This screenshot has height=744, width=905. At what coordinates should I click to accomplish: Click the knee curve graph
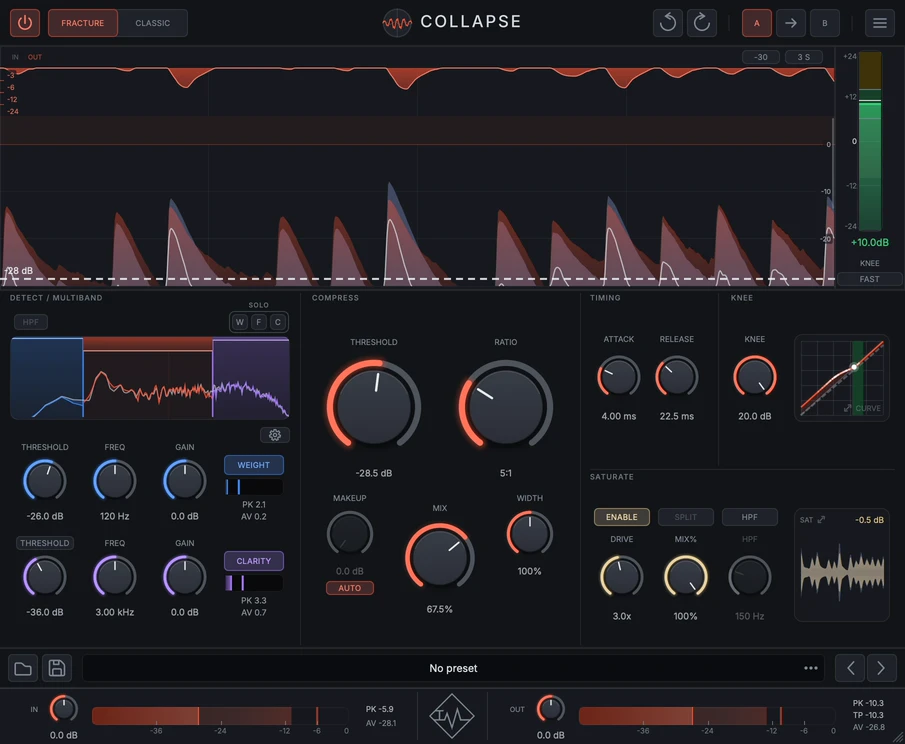coord(842,377)
